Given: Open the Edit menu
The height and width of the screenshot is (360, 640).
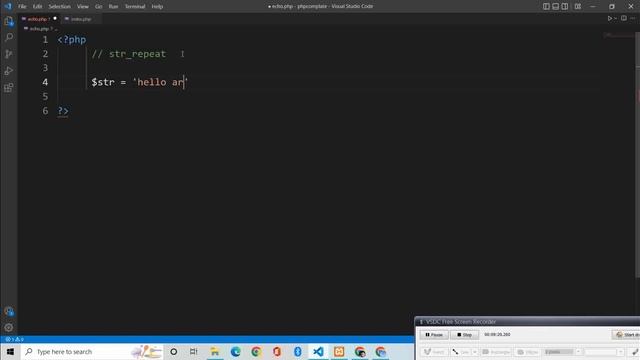Looking at the screenshot, I should 37,7.
